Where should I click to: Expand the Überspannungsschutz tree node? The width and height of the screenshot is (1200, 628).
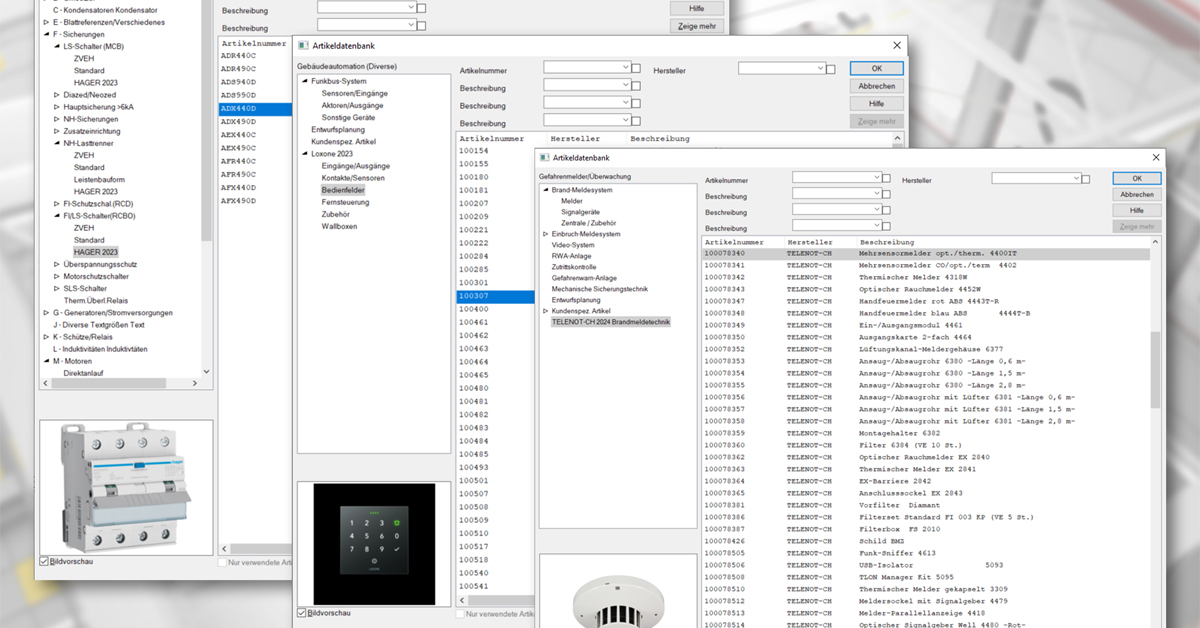click(56, 264)
